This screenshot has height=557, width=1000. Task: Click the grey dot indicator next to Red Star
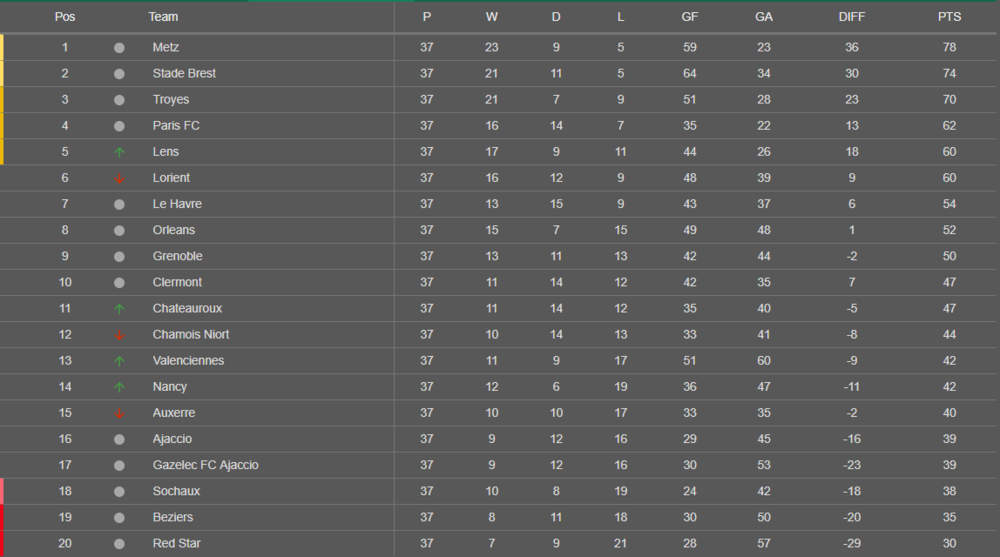119,544
